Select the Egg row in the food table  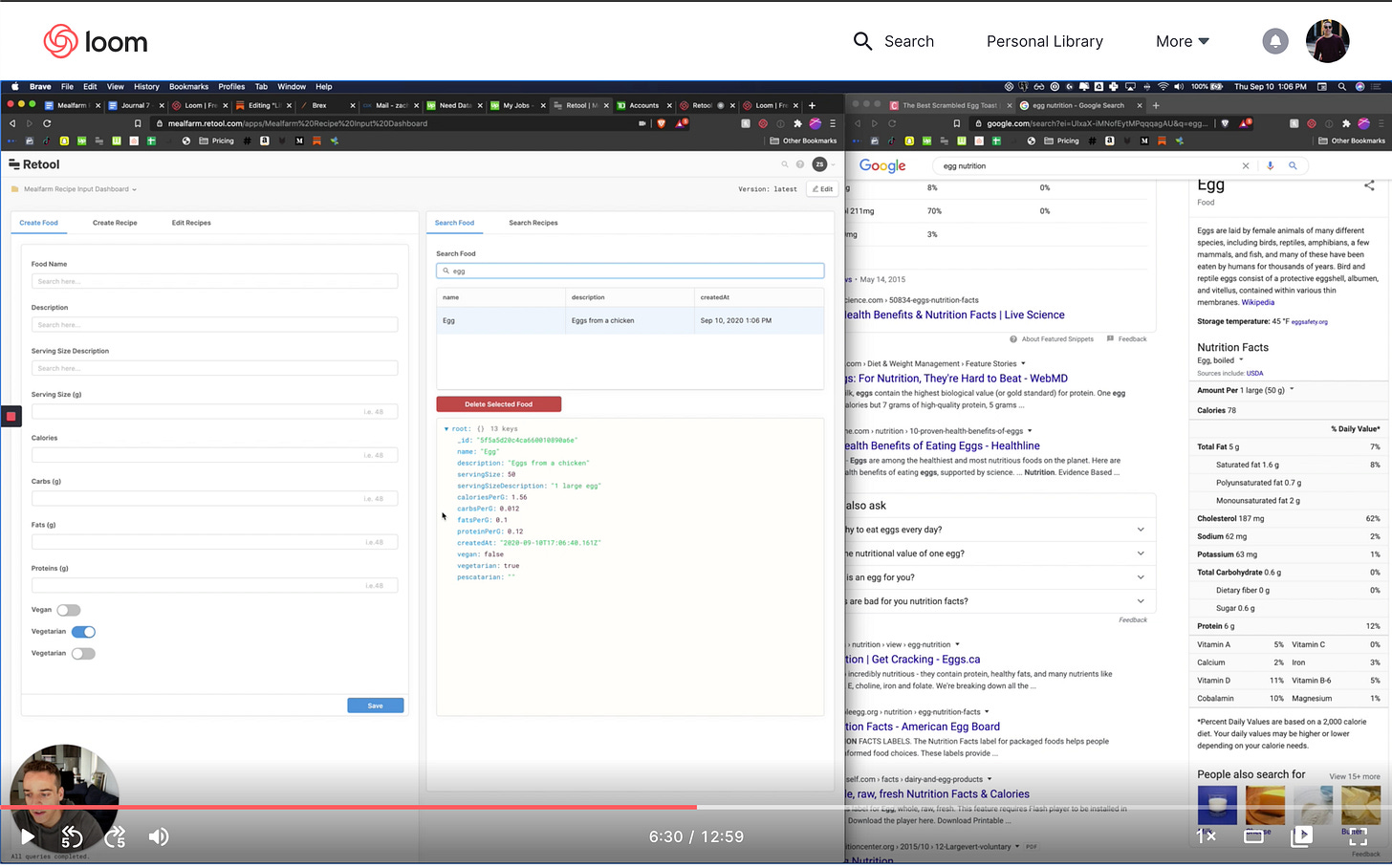pos(630,320)
